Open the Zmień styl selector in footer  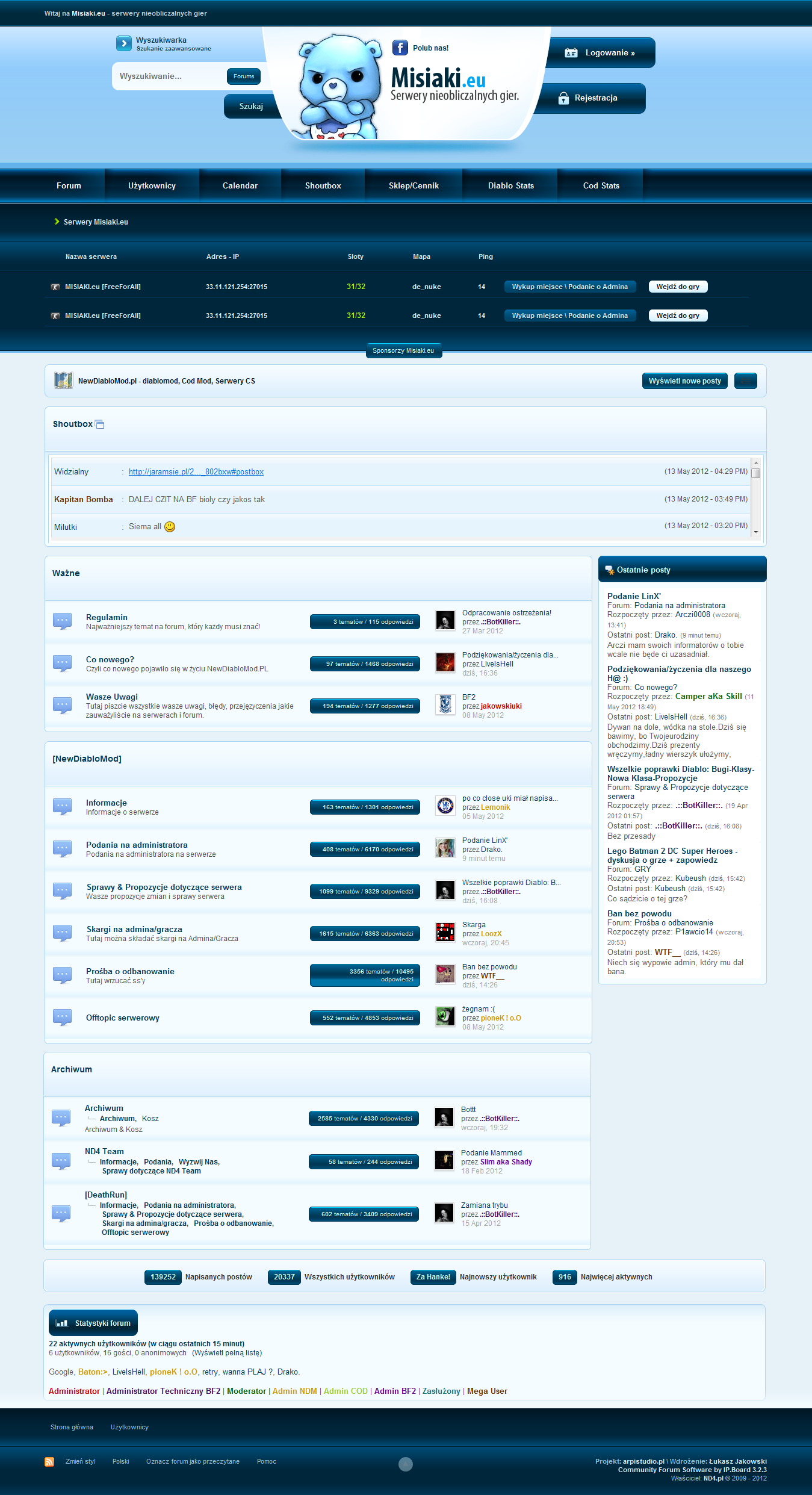80,1461
